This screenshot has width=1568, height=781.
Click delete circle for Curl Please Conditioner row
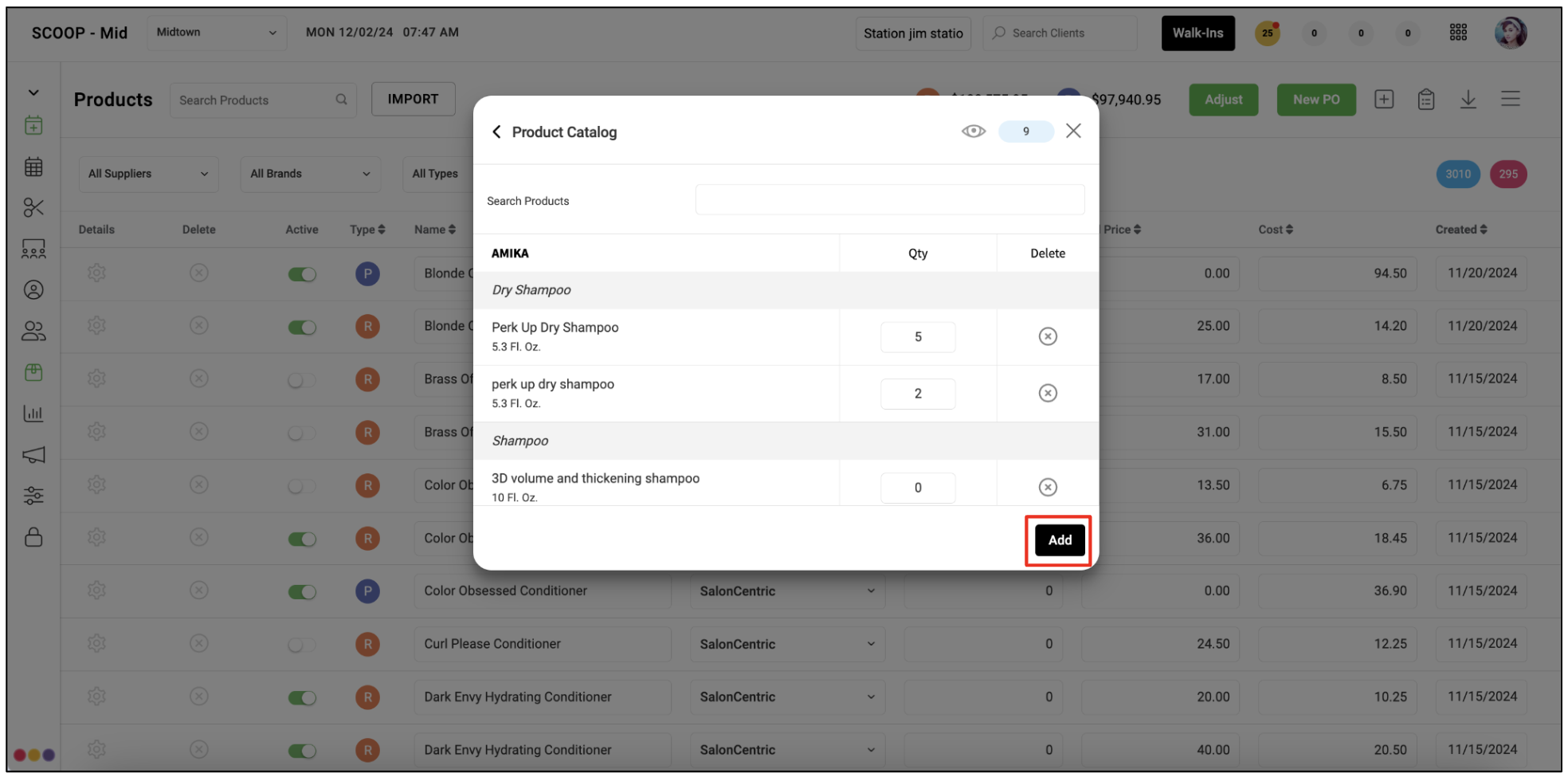[199, 643]
